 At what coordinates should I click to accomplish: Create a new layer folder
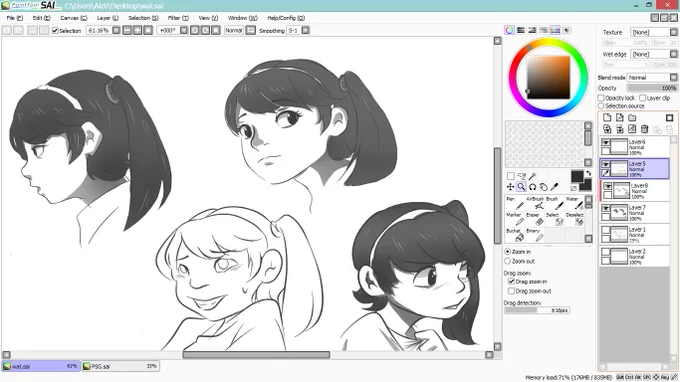click(x=632, y=118)
